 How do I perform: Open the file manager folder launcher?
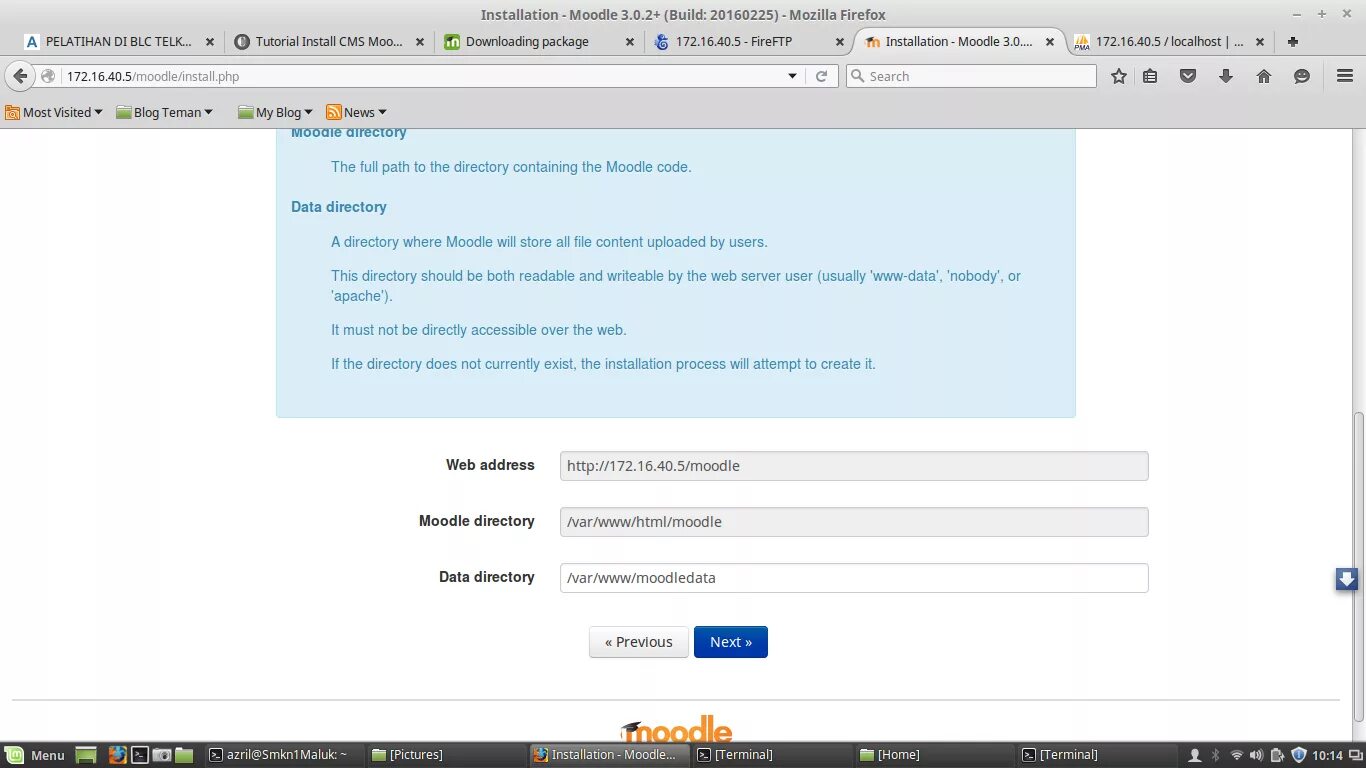click(x=184, y=755)
